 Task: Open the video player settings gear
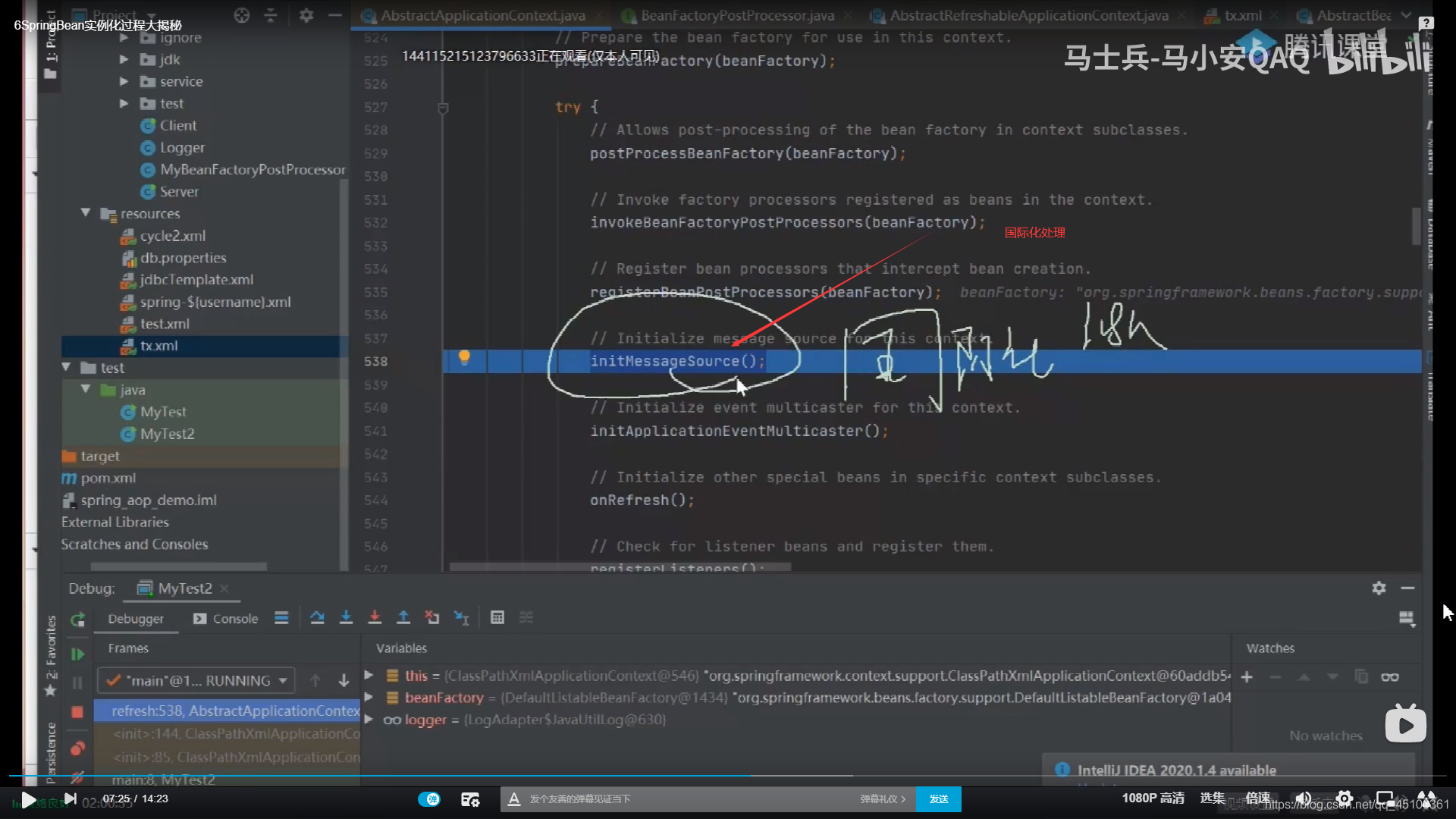pyautogui.click(x=1345, y=799)
